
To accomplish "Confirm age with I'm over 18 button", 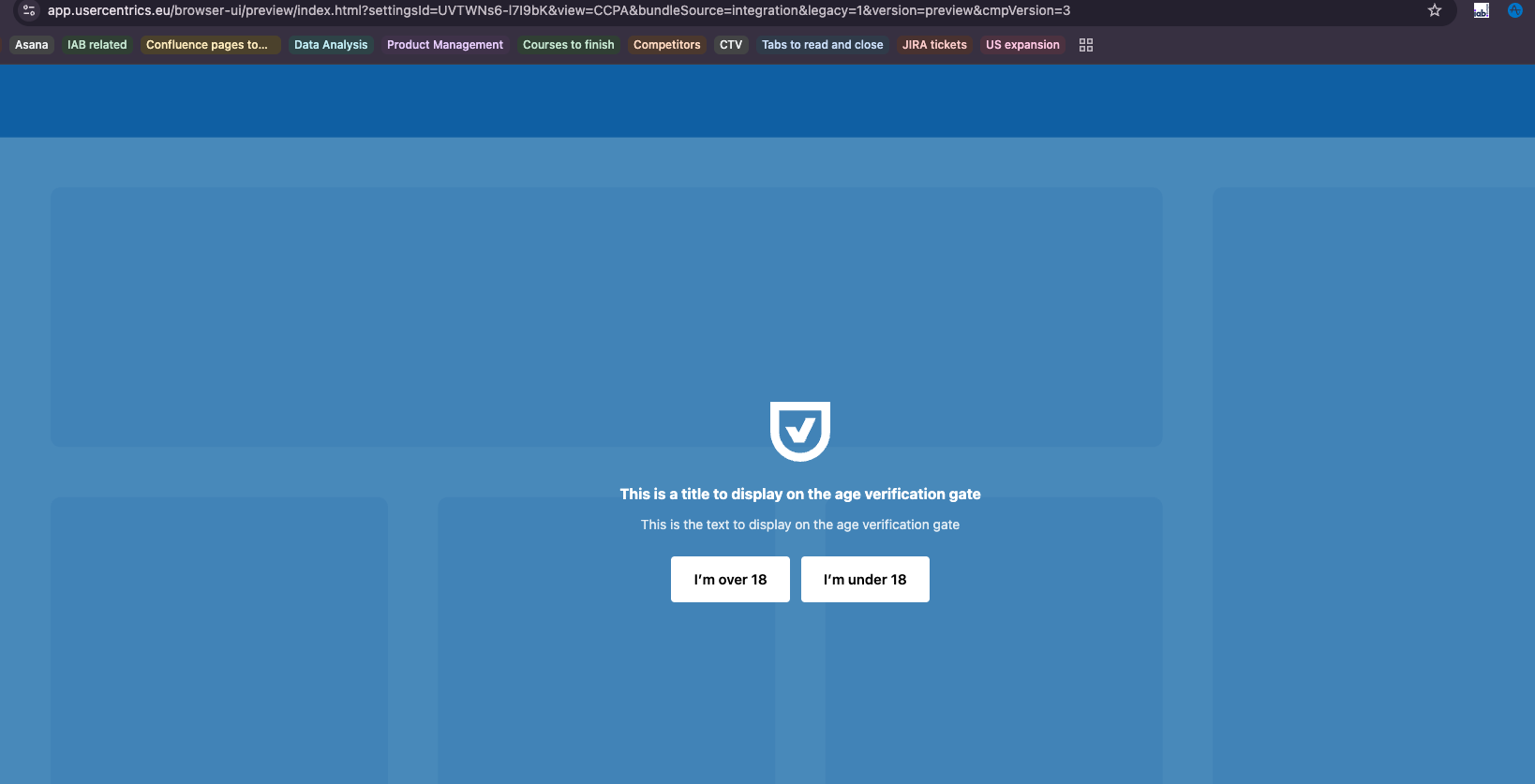I will [x=730, y=579].
